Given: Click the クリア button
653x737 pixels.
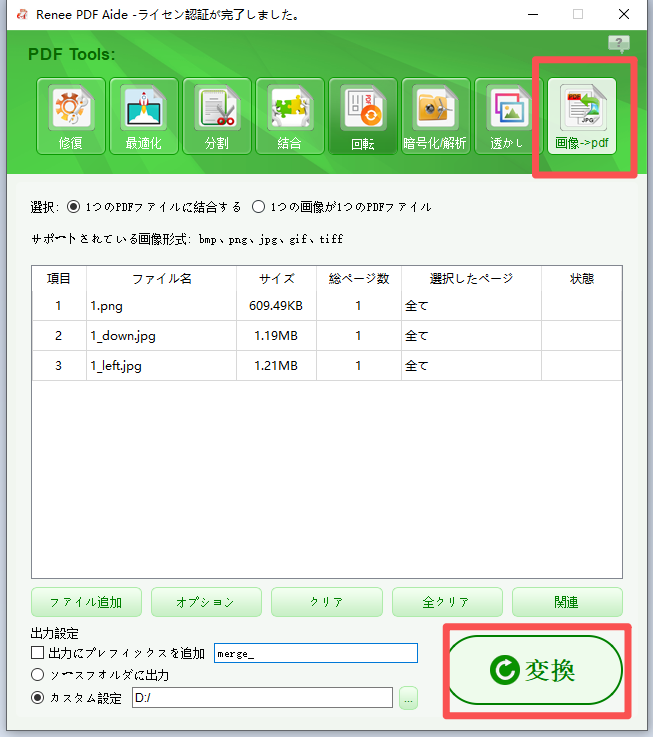Looking at the screenshot, I should [327, 602].
